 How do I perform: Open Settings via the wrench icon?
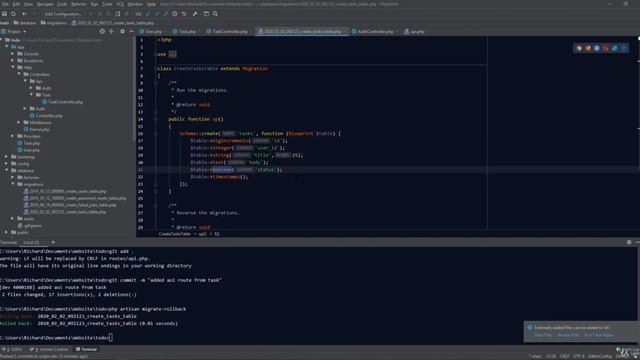tap(195, 13)
